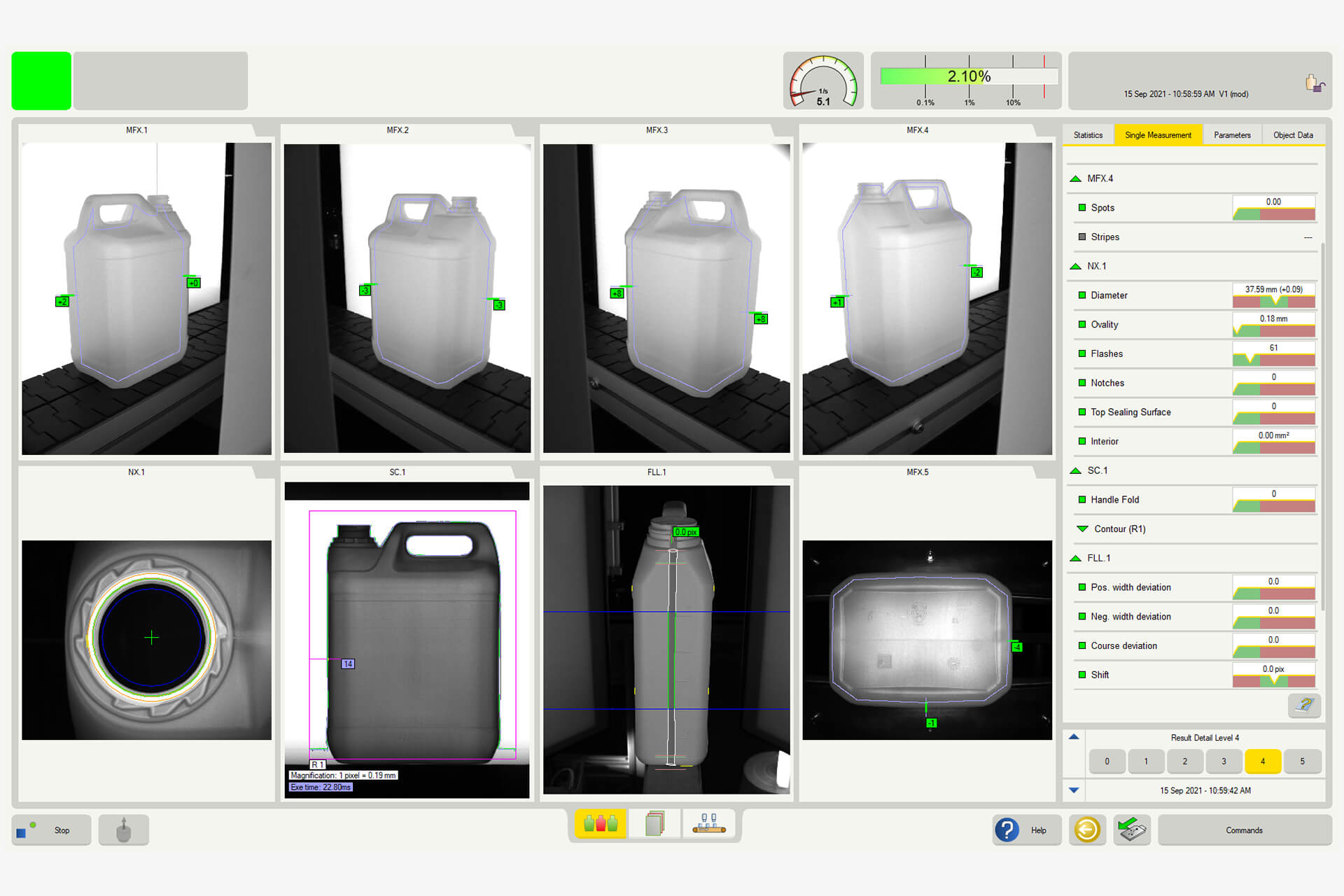Collapse the MFX.4 results section

tap(1076, 179)
